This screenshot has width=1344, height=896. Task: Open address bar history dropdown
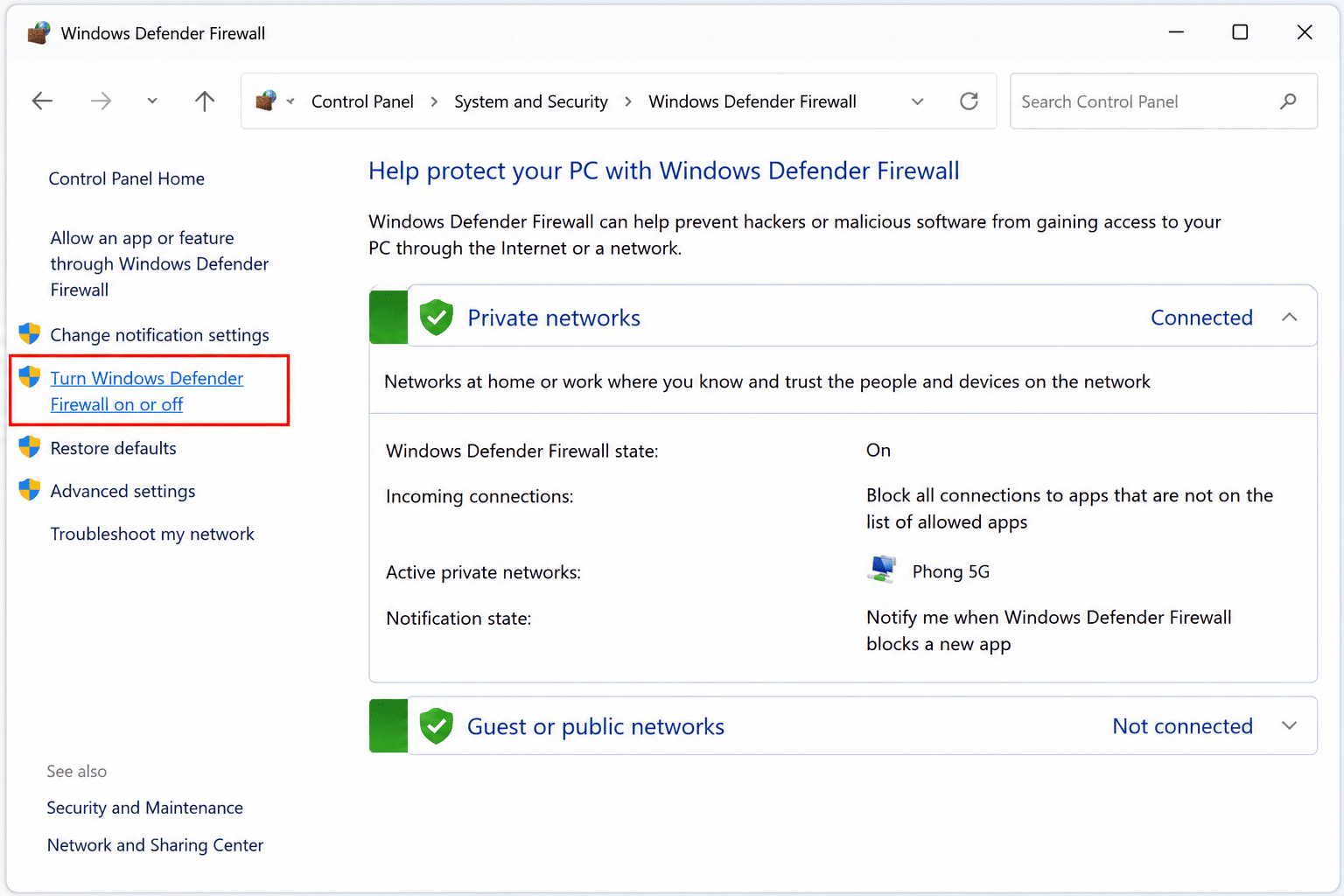917,101
